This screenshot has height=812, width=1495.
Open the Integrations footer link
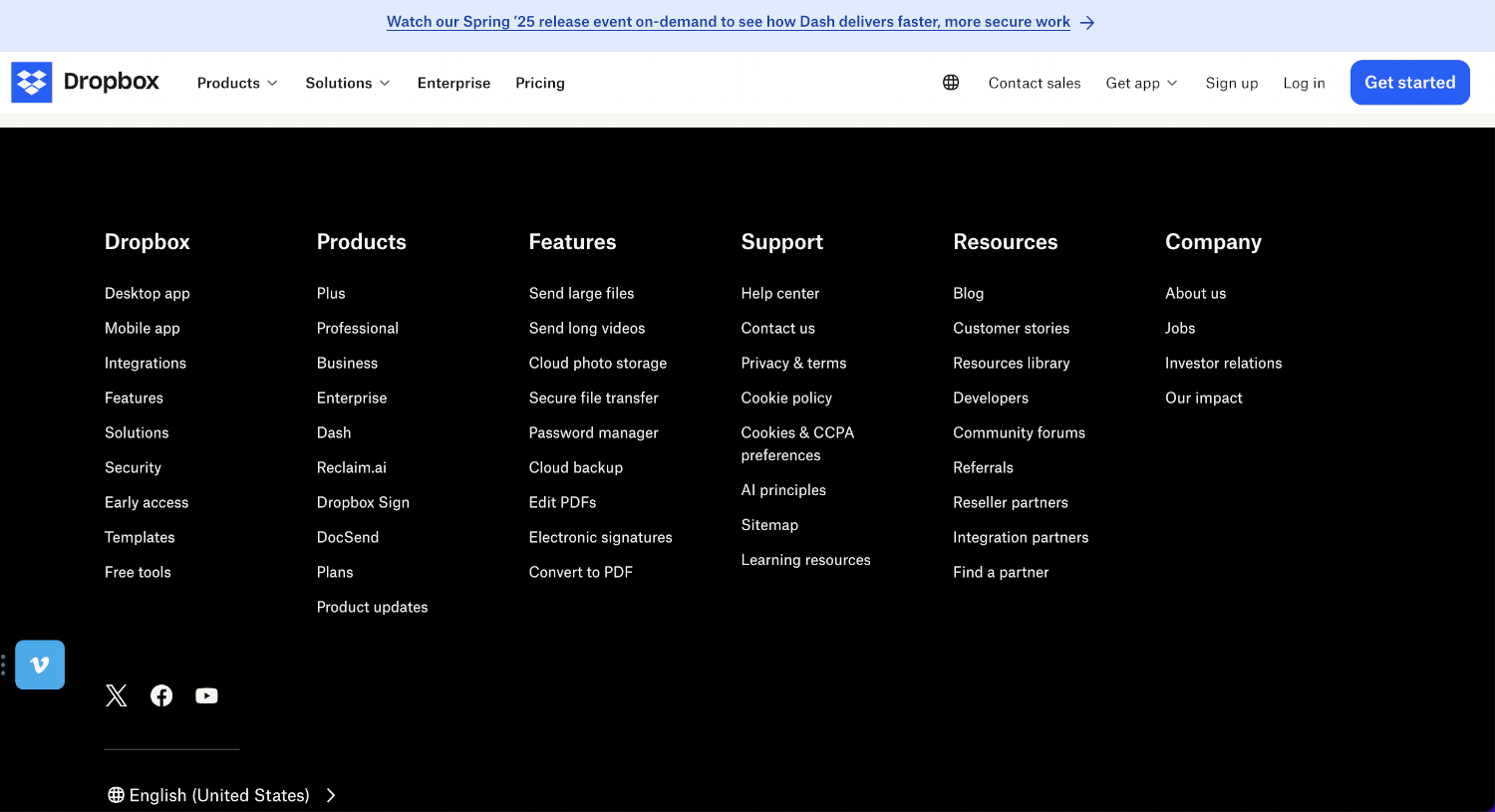[146, 363]
